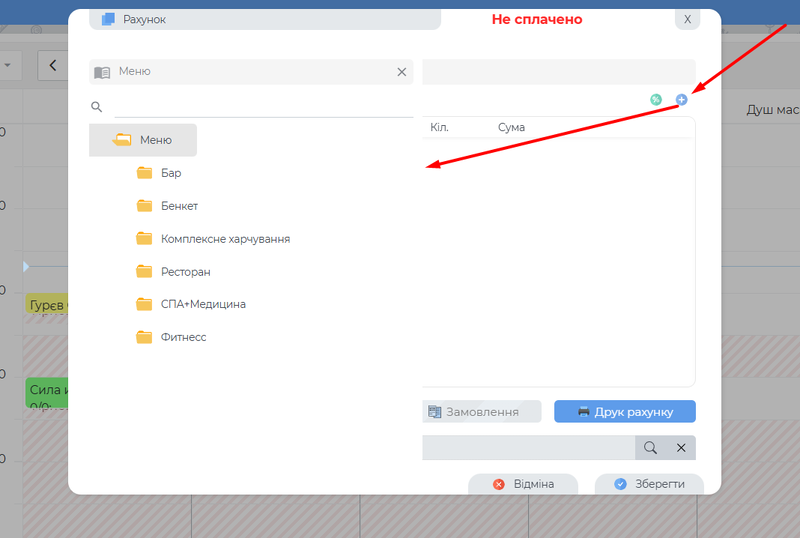Click the blue plus add-item icon
Screen dimensions: 800x538
click(682, 99)
